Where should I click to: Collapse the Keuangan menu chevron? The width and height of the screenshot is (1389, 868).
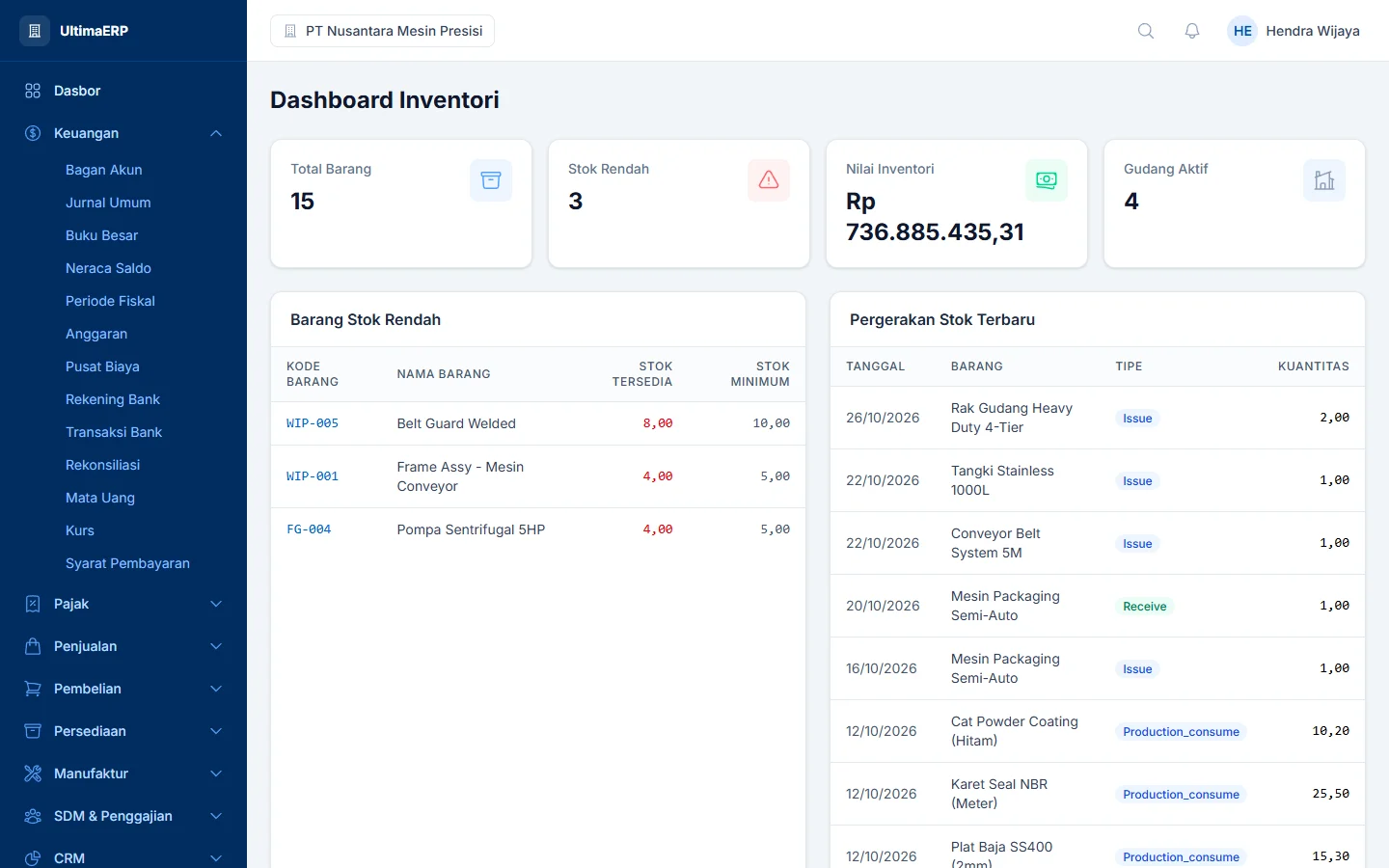tap(216, 133)
